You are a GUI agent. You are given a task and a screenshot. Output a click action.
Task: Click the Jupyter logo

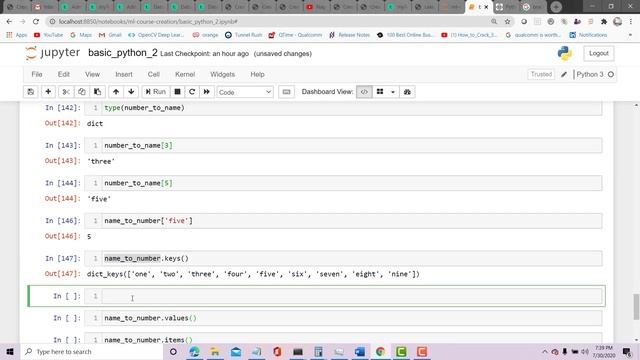click(x=53, y=53)
